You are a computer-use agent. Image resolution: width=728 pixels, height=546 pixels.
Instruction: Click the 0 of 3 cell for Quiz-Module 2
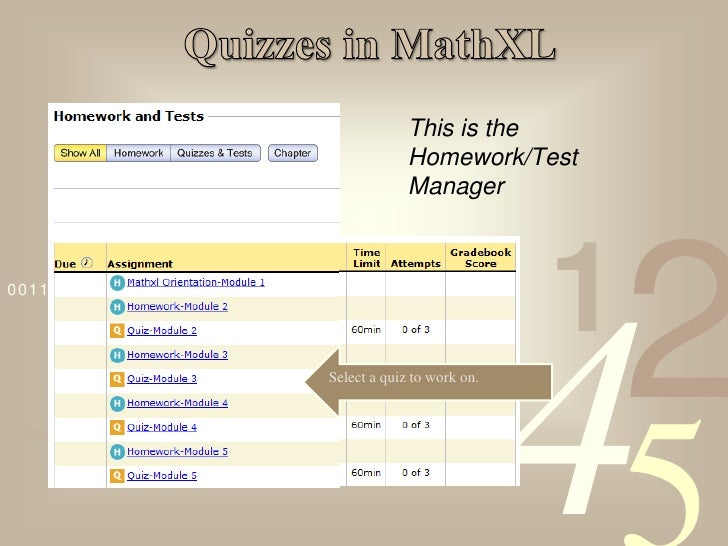pyautogui.click(x=416, y=330)
